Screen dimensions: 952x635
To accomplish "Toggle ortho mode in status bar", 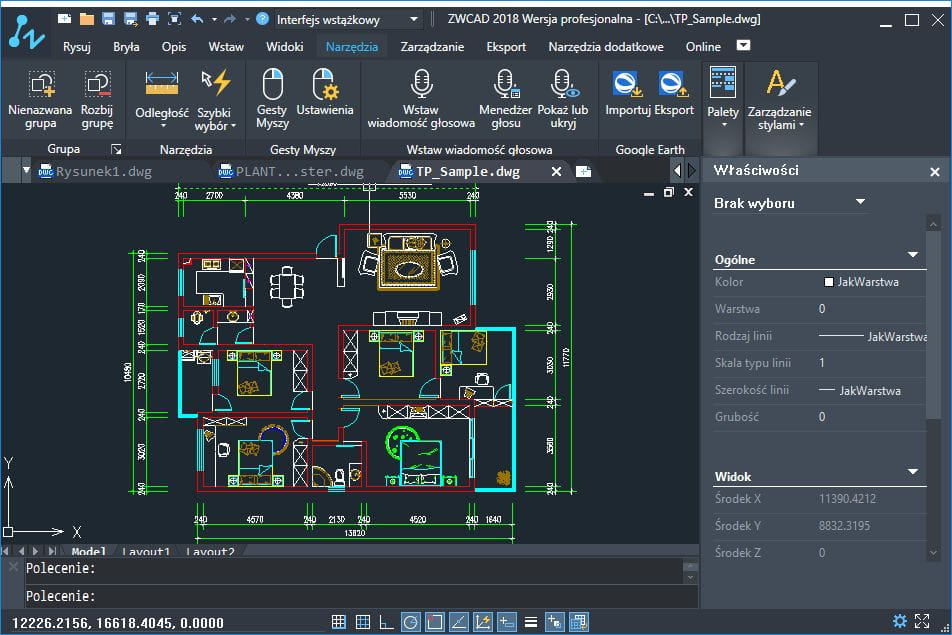I will click(x=387, y=622).
